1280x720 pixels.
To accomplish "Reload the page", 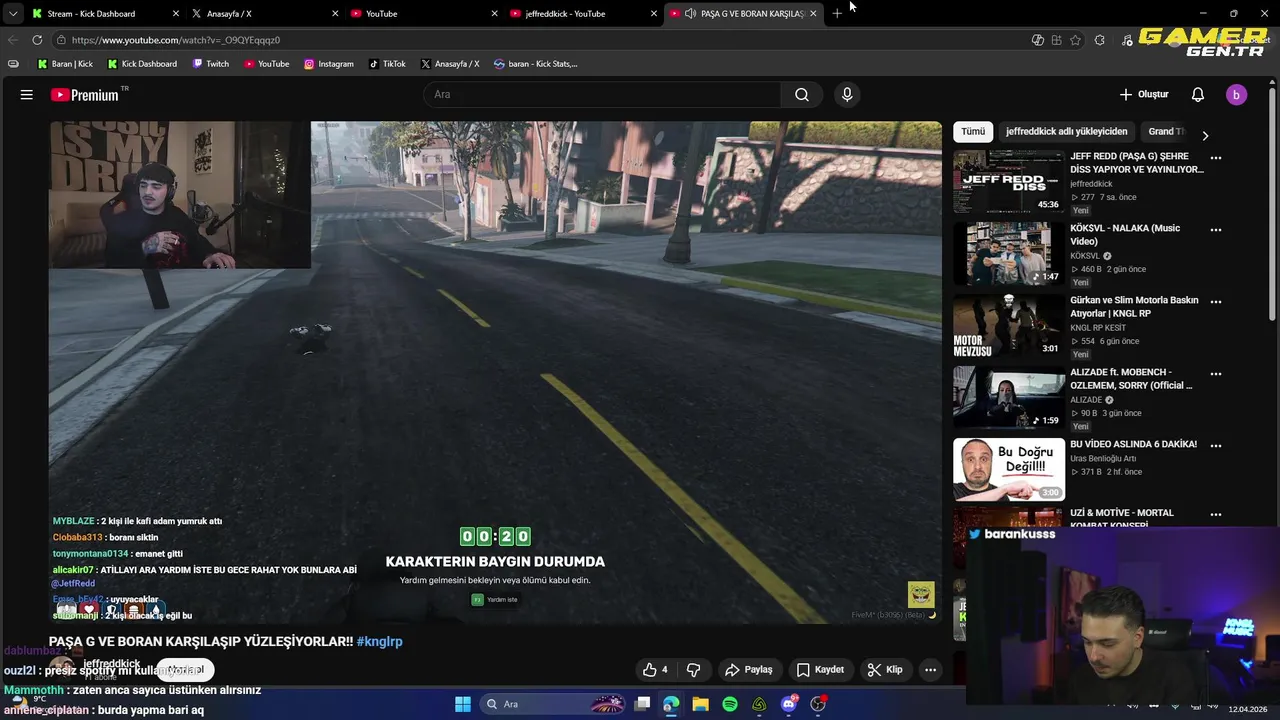I will pyautogui.click(x=37, y=40).
